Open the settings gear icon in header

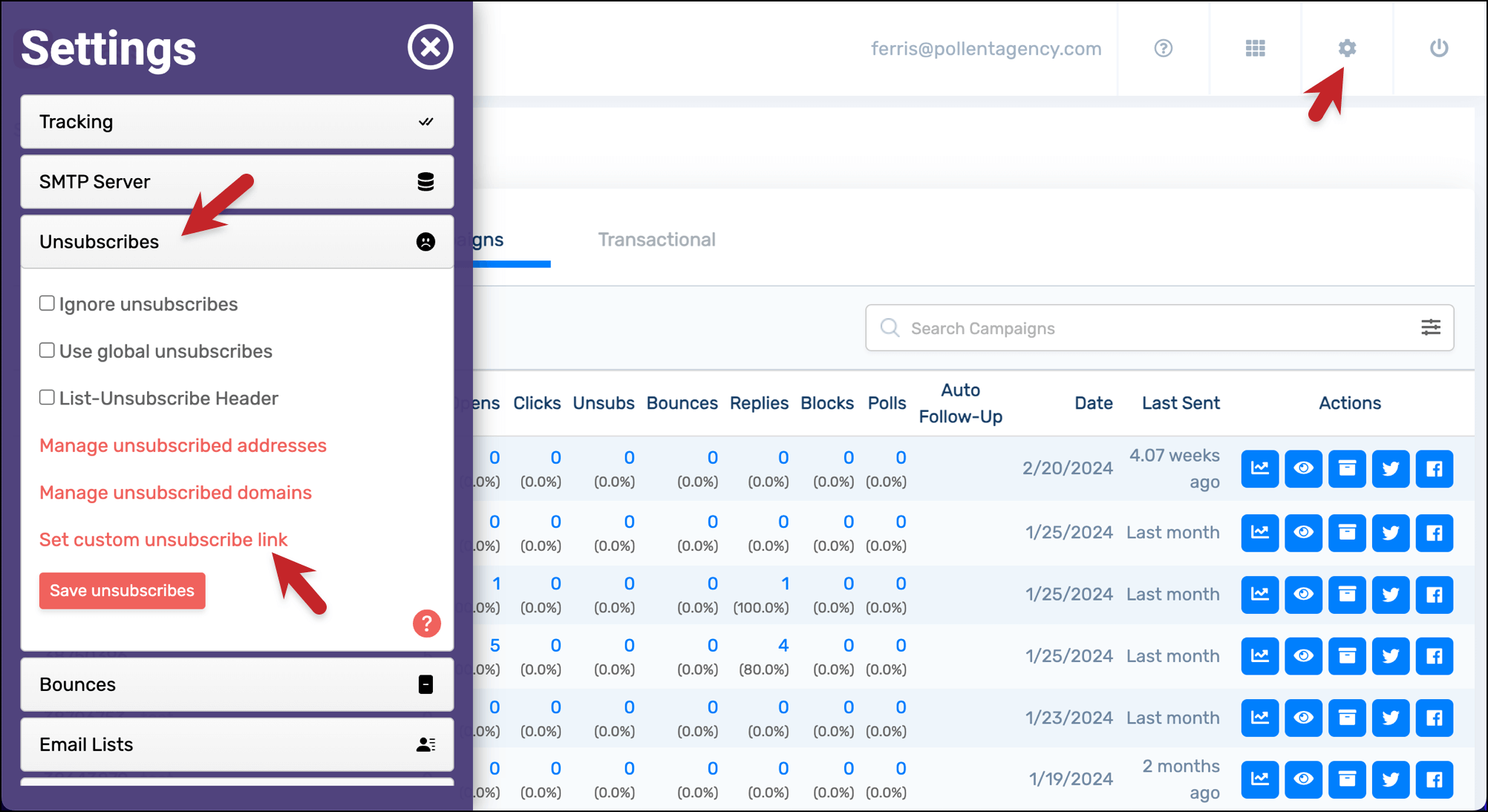[1347, 48]
